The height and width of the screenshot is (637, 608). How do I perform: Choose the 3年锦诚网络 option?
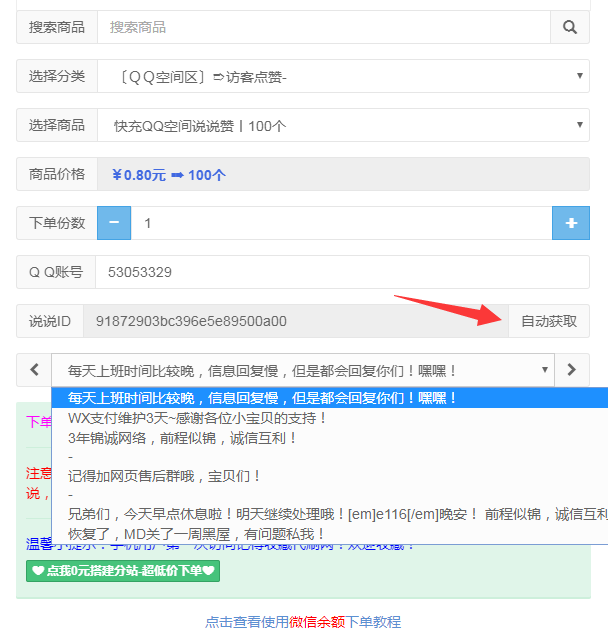click(x=183, y=437)
